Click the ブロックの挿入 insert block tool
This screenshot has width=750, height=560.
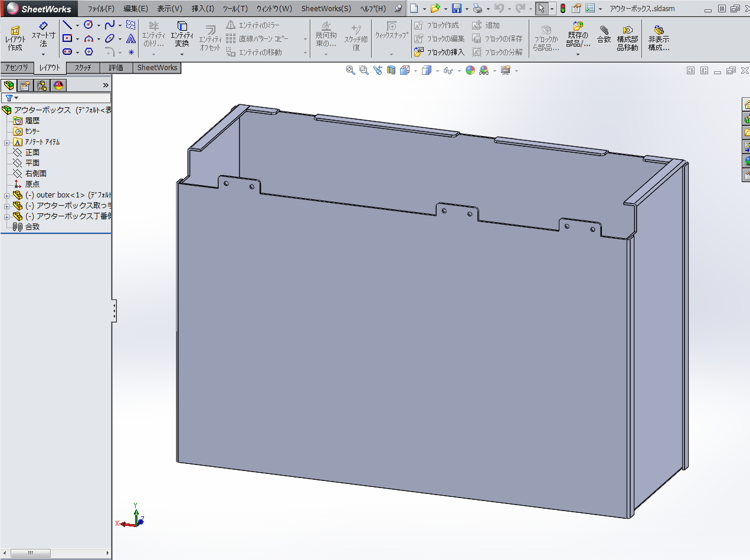pos(440,52)
